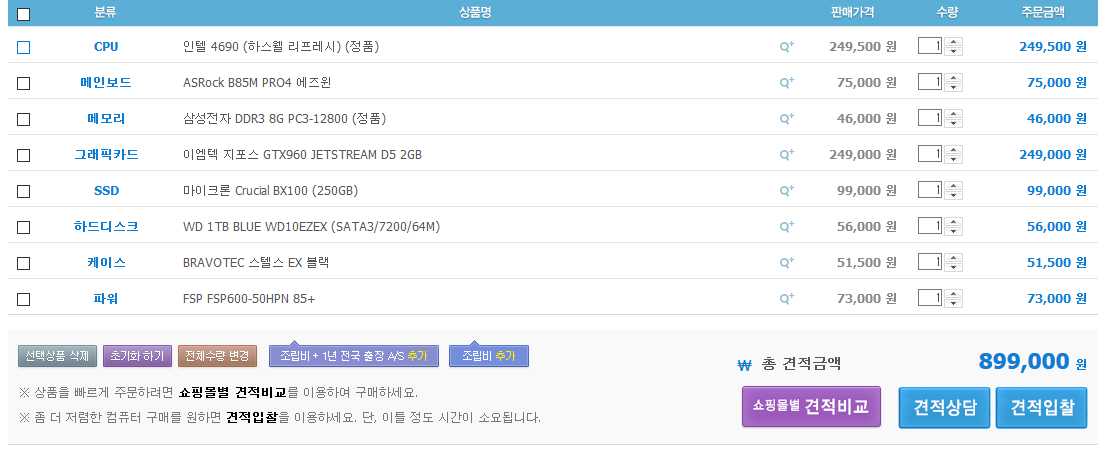
Task: Open the 메인보드 category link
Action: click(x=106, y=83)
